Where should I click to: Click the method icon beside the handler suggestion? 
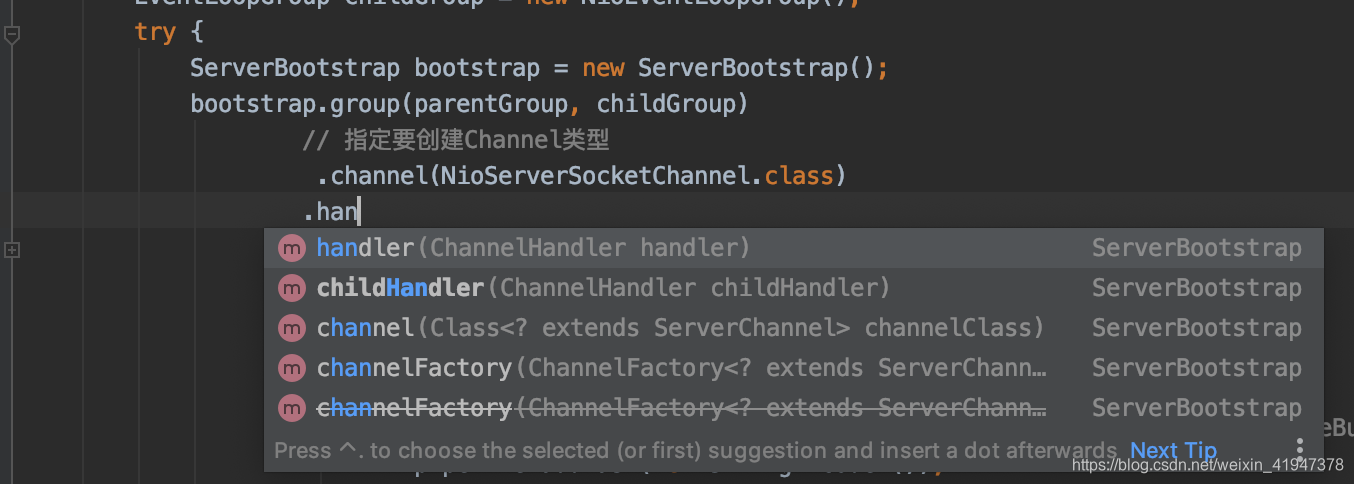(x=291, y=248)
